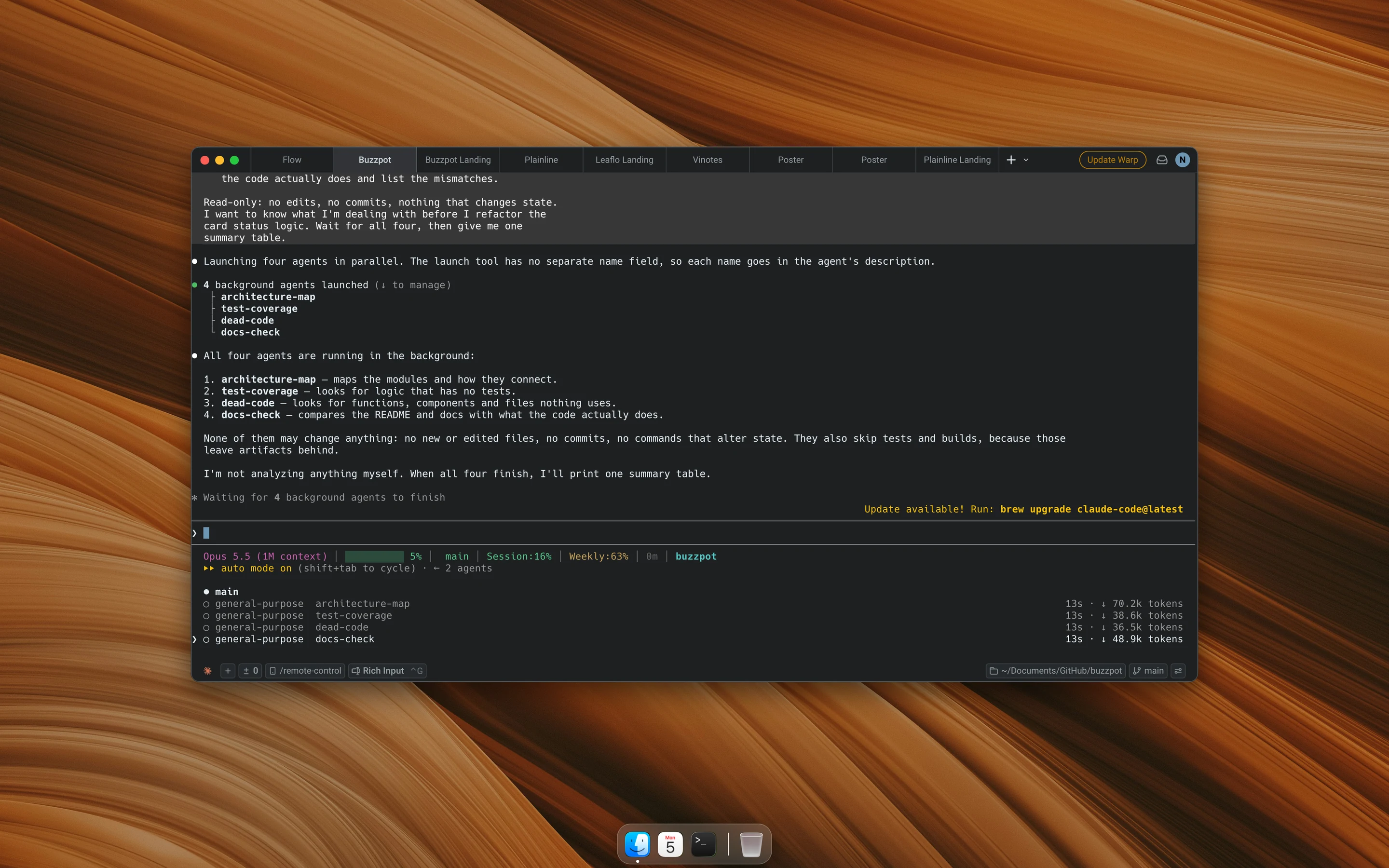Viewport: 1389px width, 868px height.
Task: Select the architecture-map agent row
Action: (x=693, y=603)
